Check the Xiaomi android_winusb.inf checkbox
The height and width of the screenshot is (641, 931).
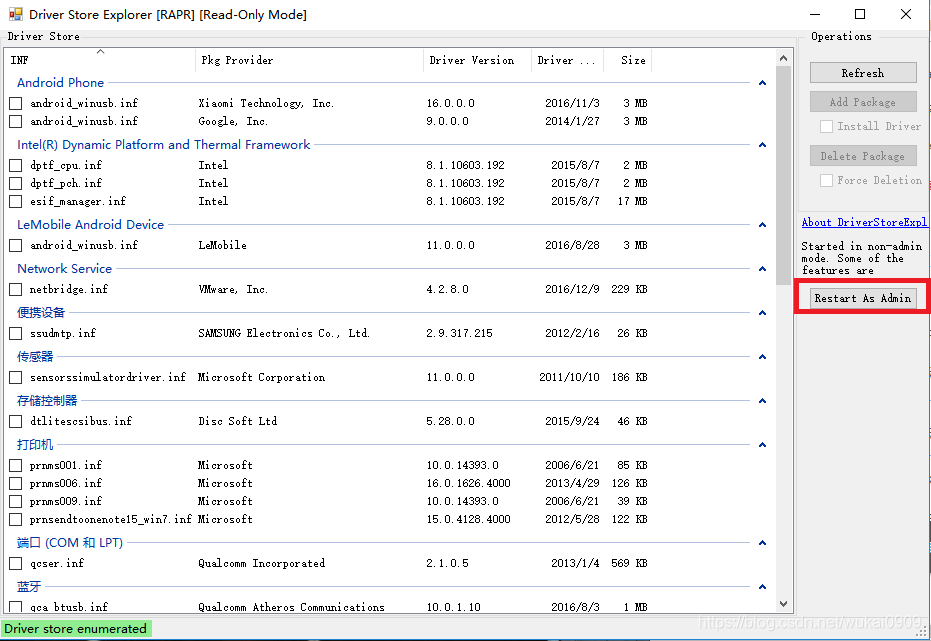(16, 103)
